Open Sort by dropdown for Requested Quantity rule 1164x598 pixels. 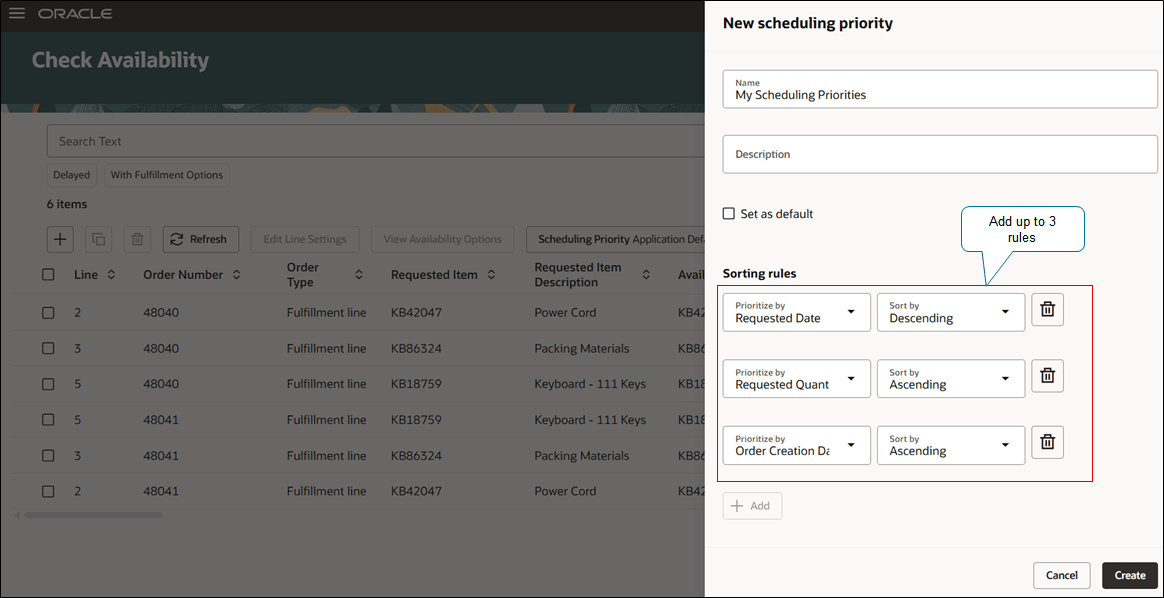click(x=951, y=378)
